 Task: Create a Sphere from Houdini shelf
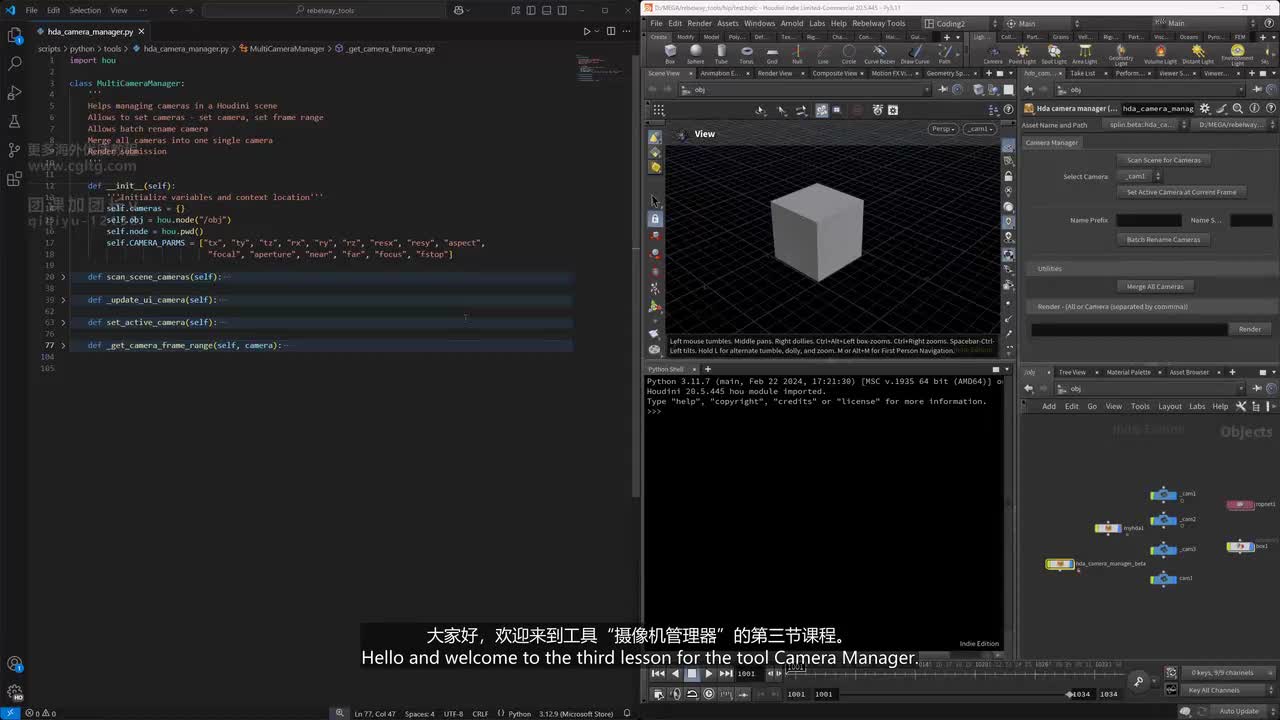(x=695, y=54)
